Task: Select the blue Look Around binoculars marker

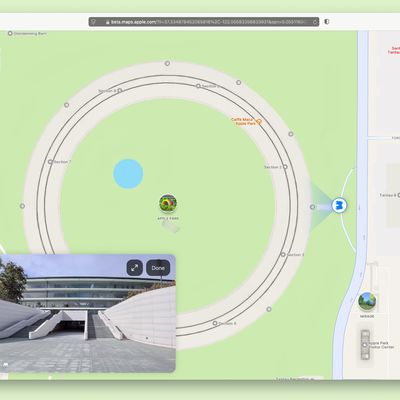Action: (339, 205)
